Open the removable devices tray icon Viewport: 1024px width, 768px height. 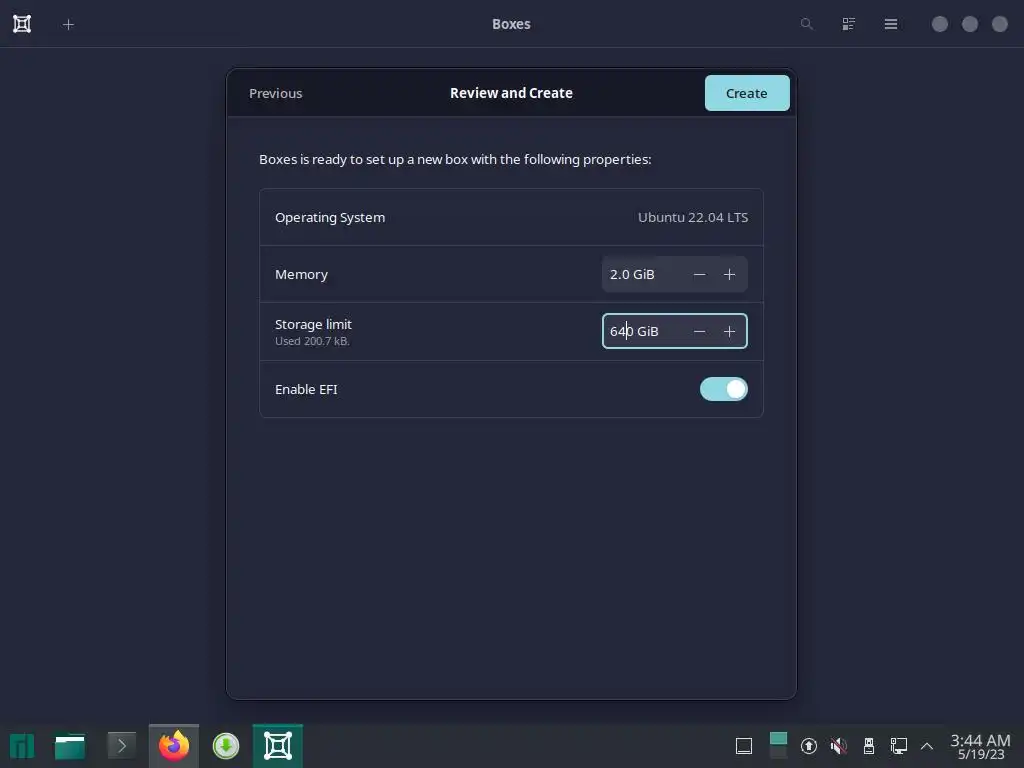[x=869, y=746]
